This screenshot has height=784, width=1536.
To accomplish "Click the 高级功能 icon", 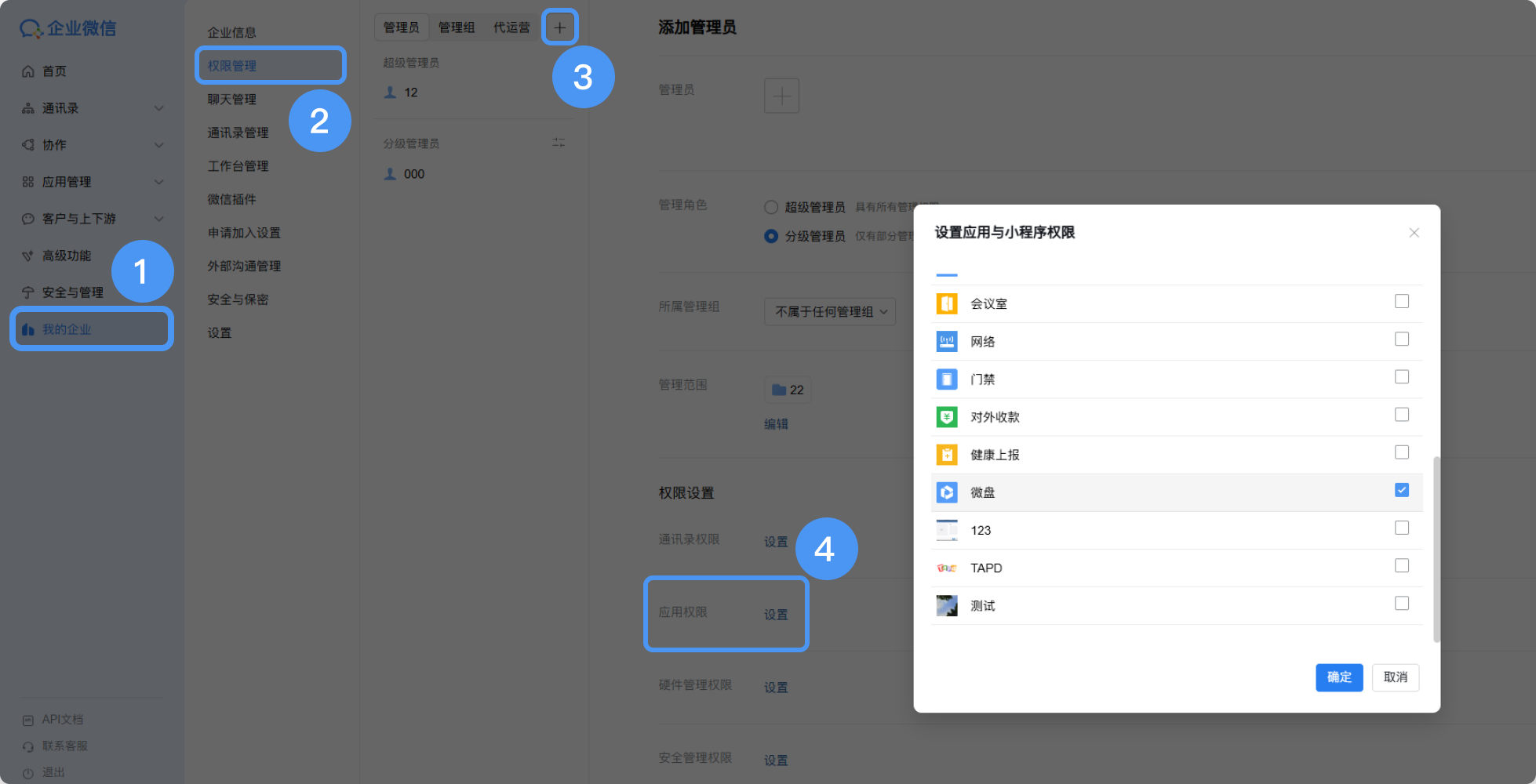I will point(28,256).
